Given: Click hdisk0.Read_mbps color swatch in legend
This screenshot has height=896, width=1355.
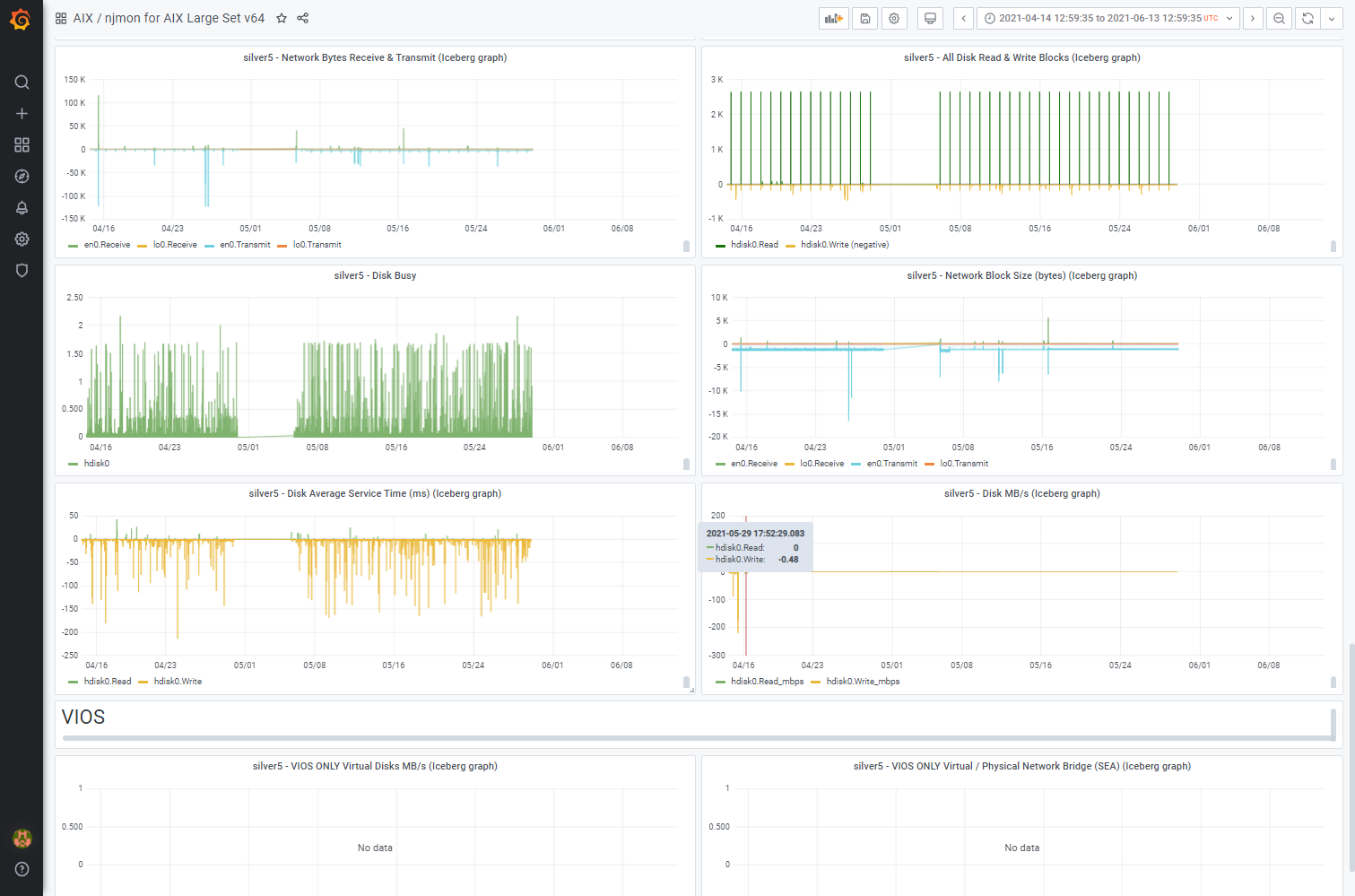Looking at the screenshot, I should [721, 683].
